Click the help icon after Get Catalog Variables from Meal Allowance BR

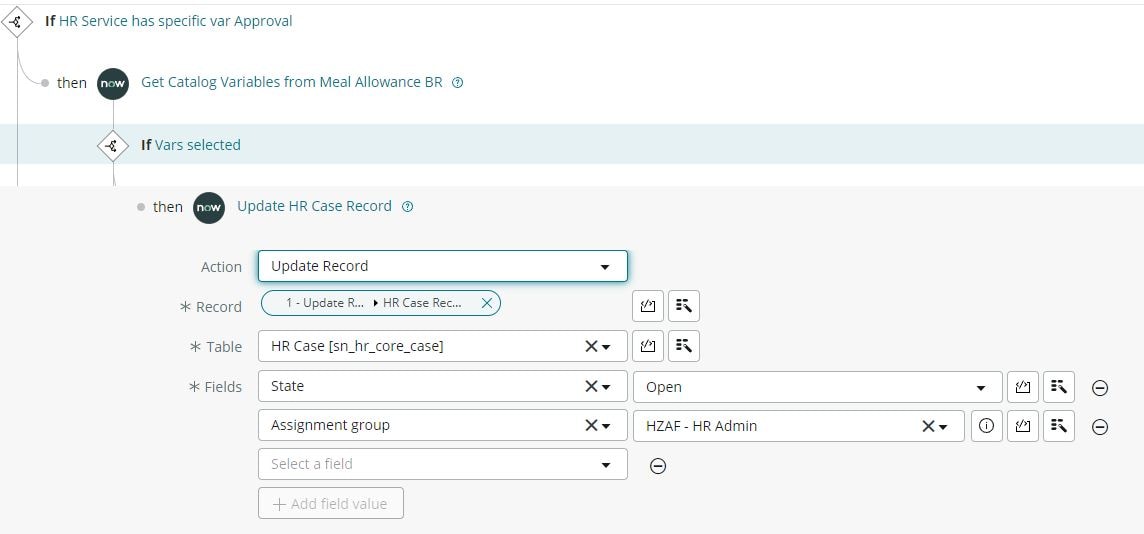click(457, 83)
